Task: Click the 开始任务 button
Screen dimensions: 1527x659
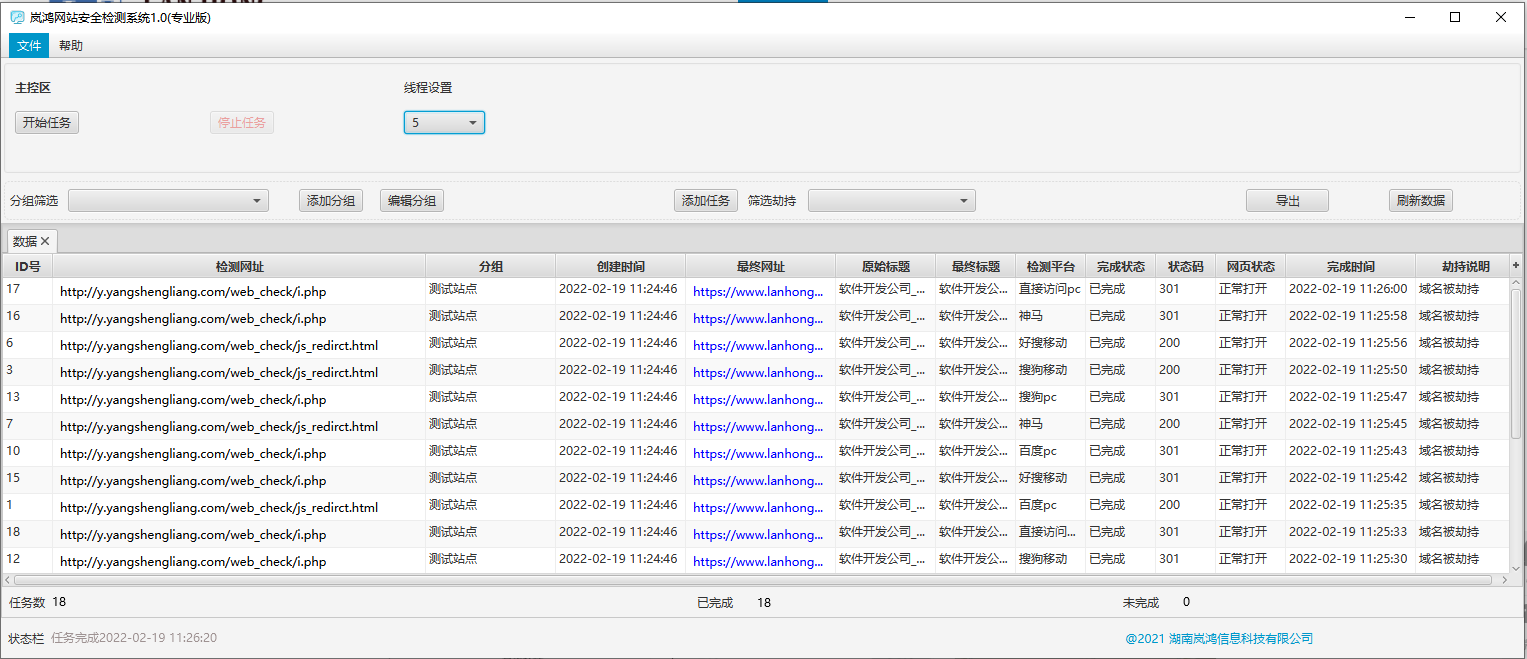Action: pos(47,123)
